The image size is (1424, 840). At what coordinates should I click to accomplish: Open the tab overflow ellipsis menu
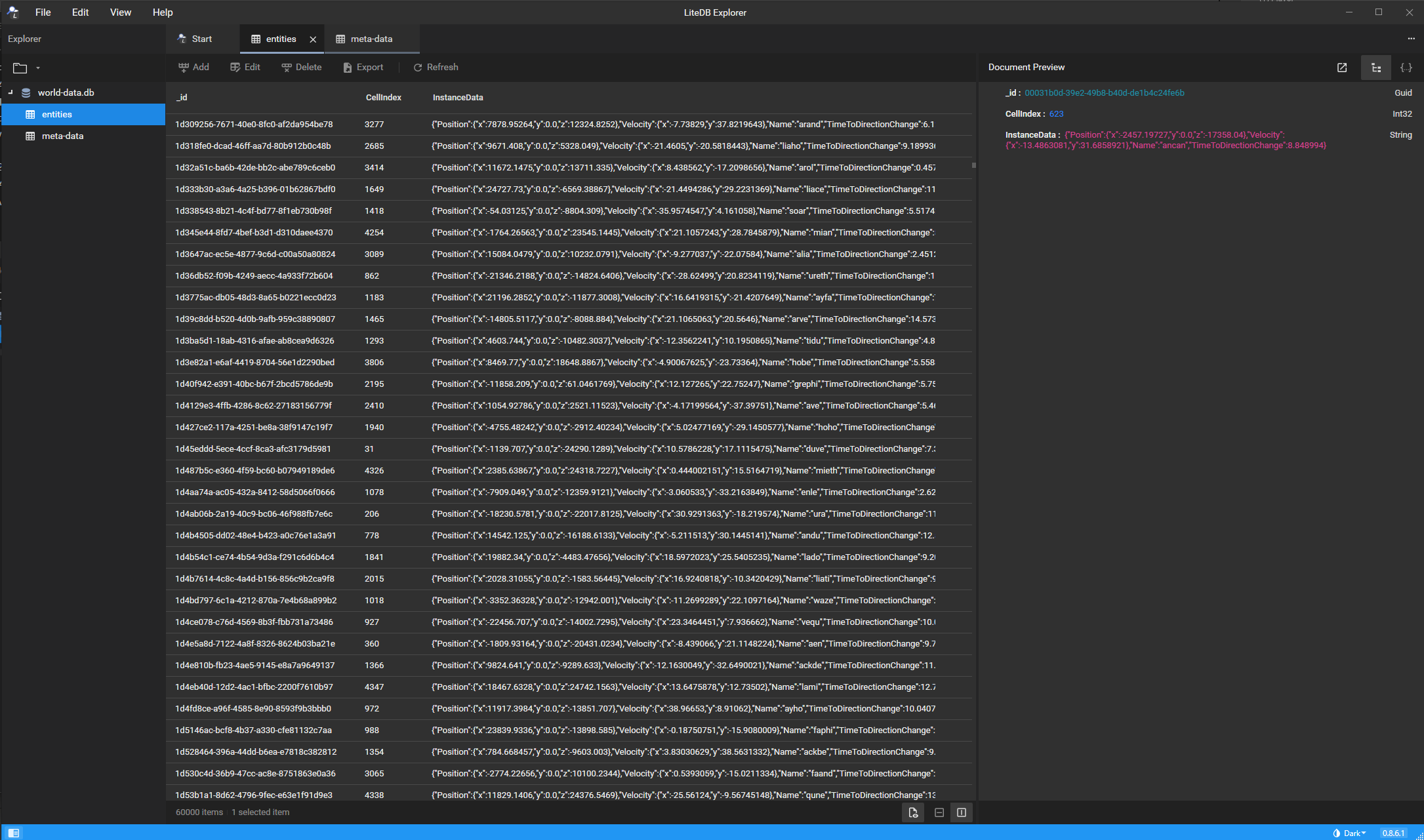(x=1411, y=39)
